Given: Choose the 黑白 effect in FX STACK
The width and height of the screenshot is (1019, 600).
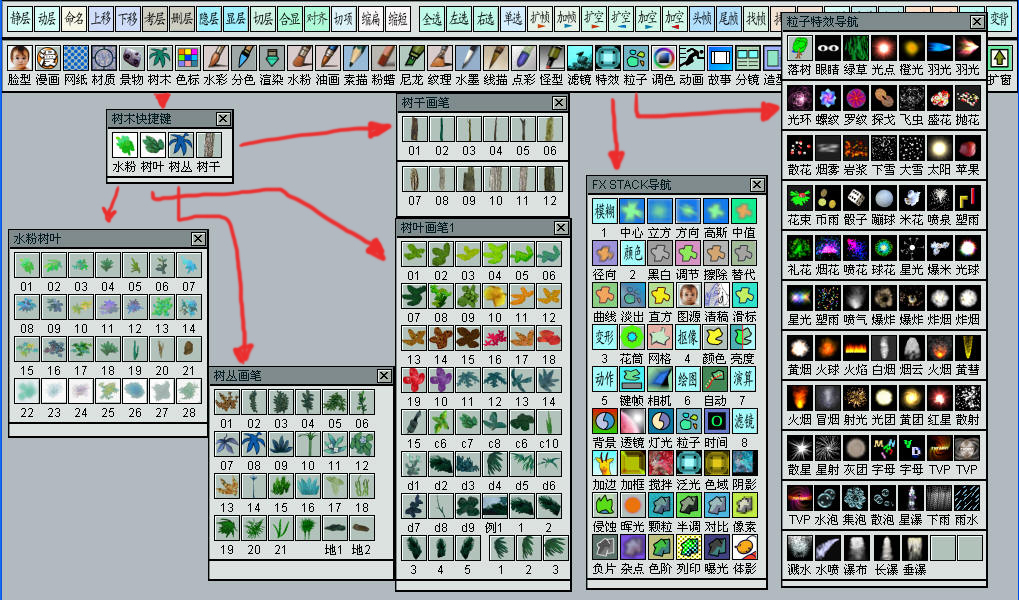Looking at the screenshot, I should click(x=660, y=253).
